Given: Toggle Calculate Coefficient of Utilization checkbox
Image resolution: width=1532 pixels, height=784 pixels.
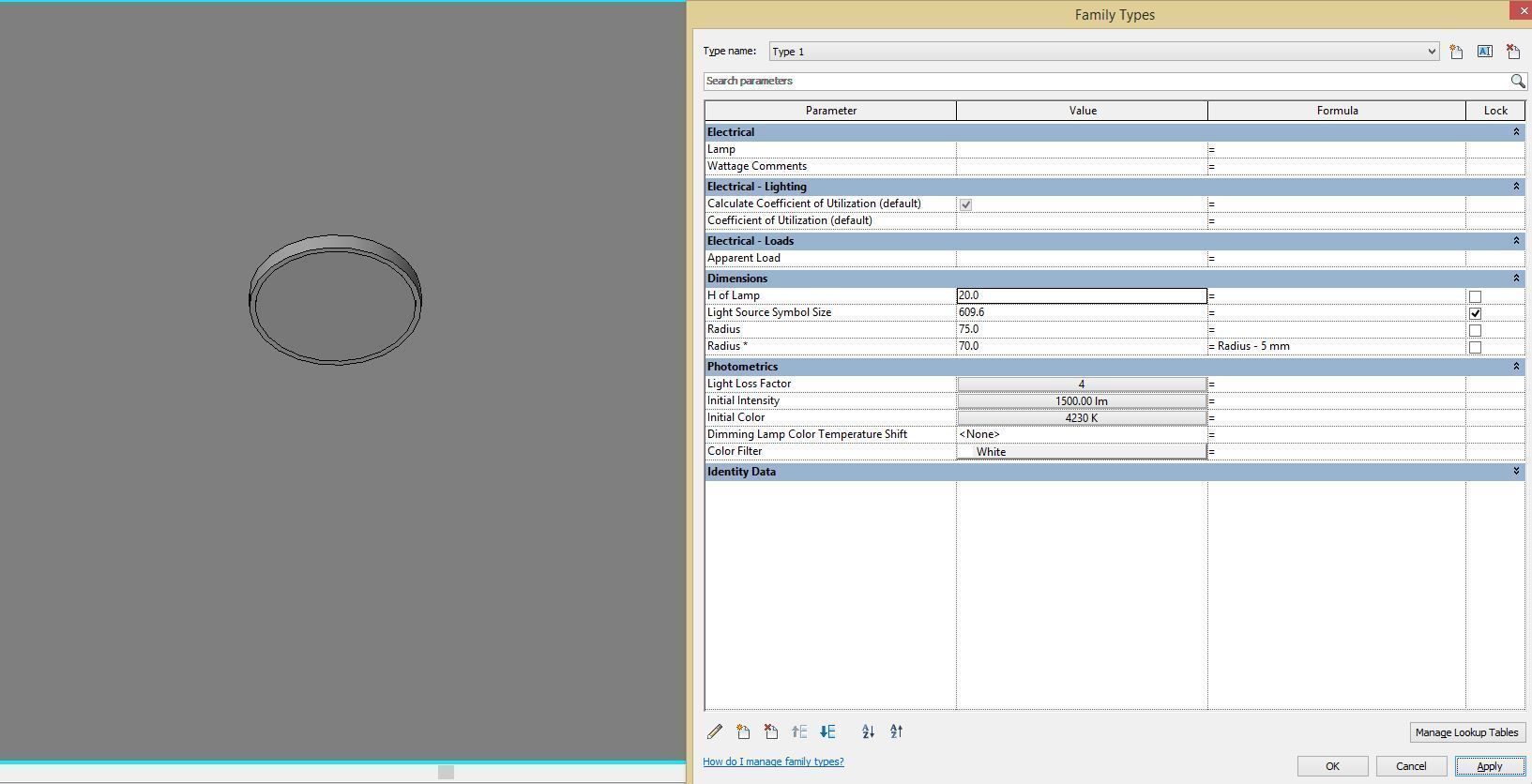Looking at the screenshot, I should tap(965, 204).
